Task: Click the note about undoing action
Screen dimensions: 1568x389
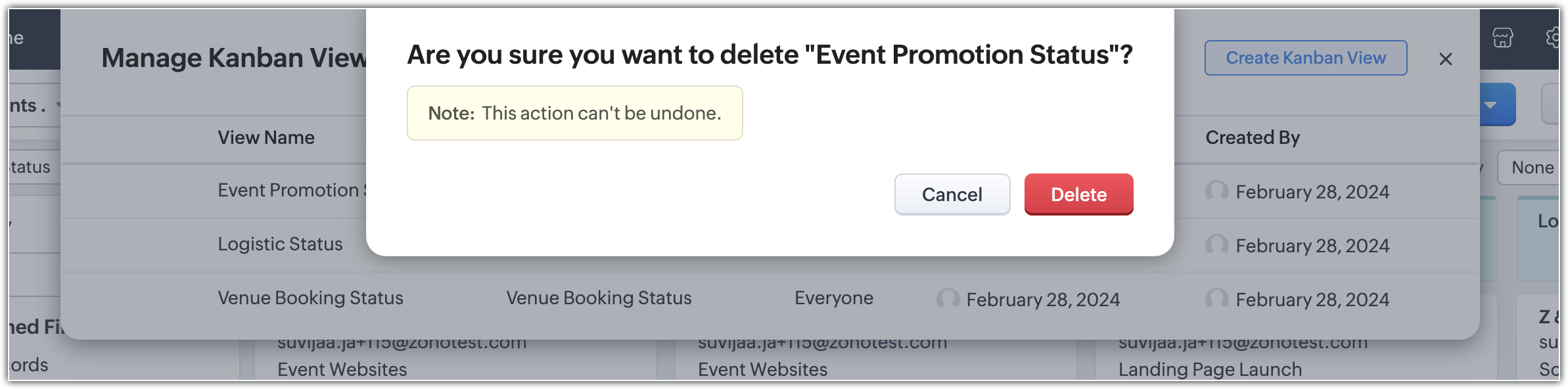Action: point(574,113)
